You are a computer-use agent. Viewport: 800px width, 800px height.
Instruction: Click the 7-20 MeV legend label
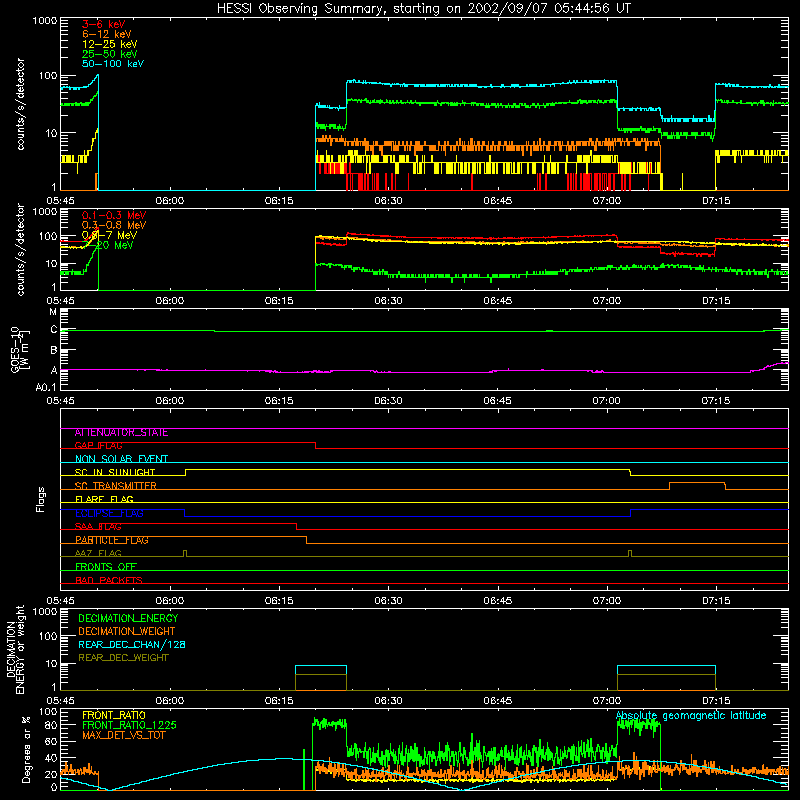tap(107, 245)
